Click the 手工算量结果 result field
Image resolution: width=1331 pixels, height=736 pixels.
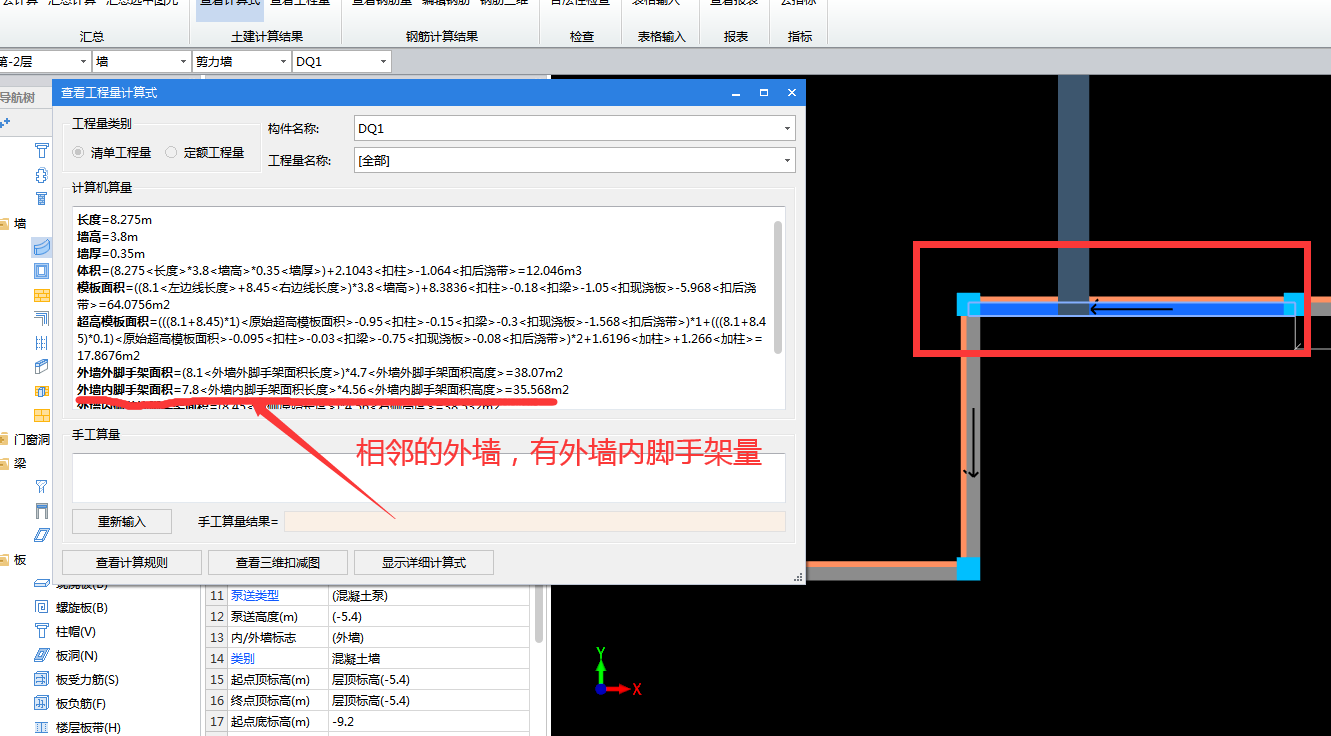pyautogui.click(x=535, y=521)
